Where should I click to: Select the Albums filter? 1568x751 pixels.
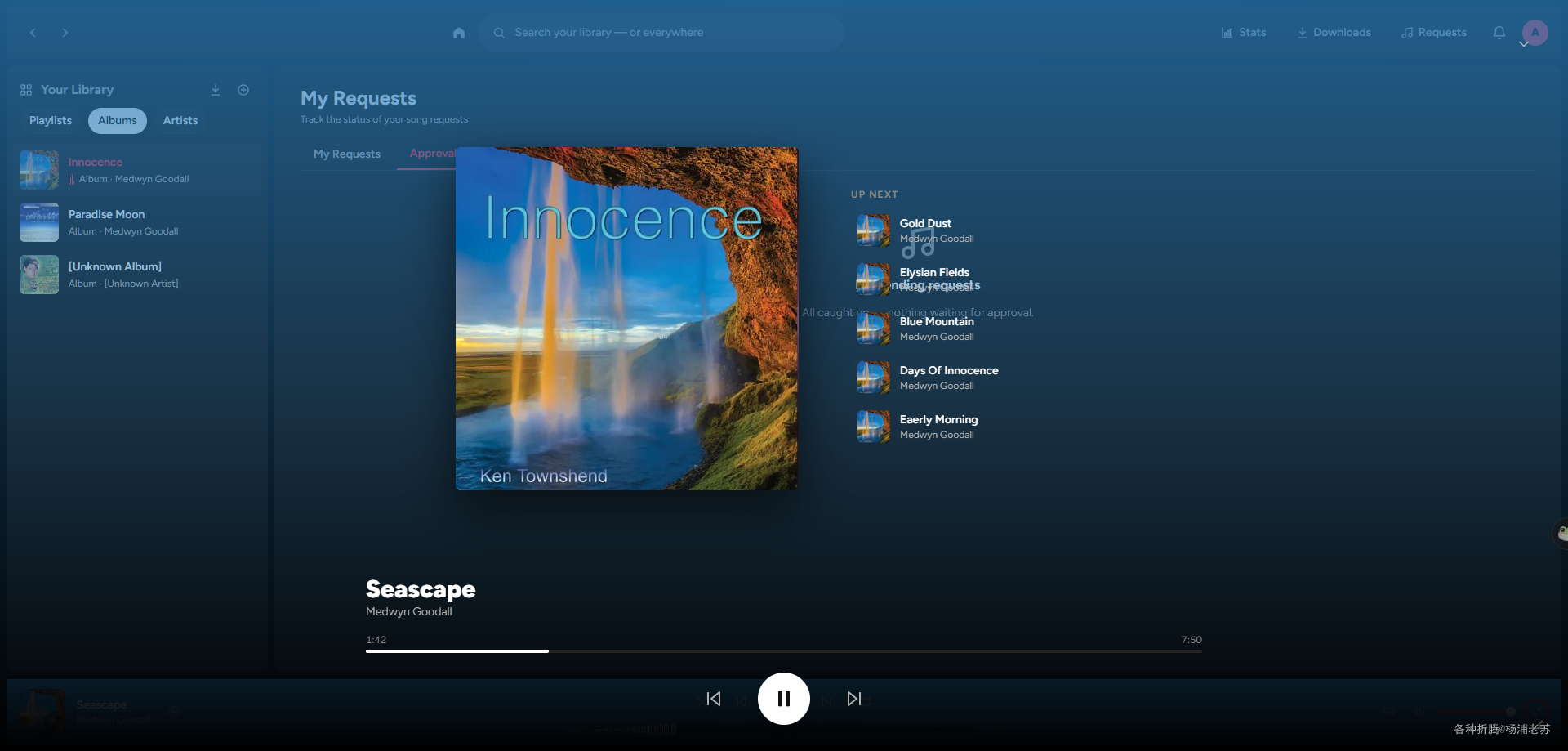[x=118, y=121]
